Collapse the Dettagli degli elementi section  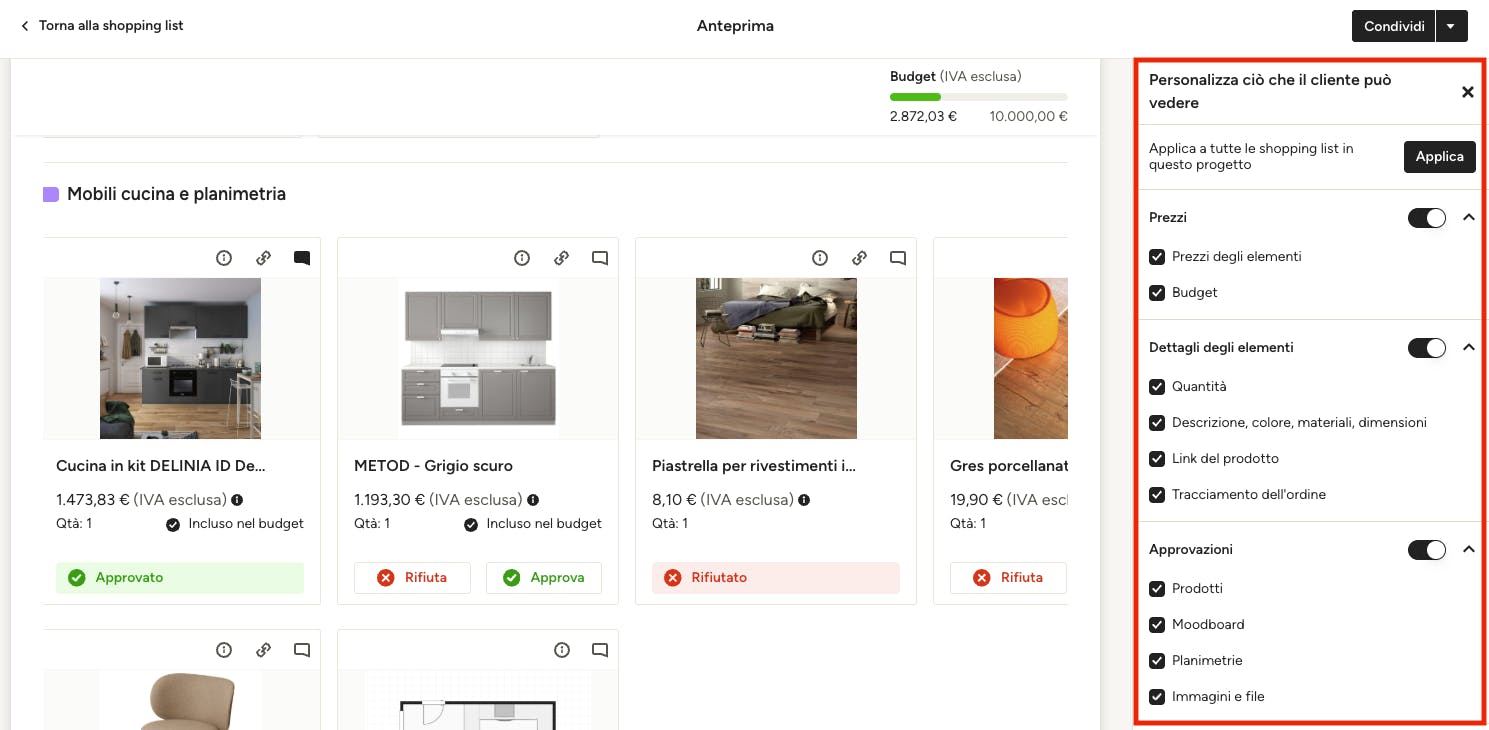1468,347
